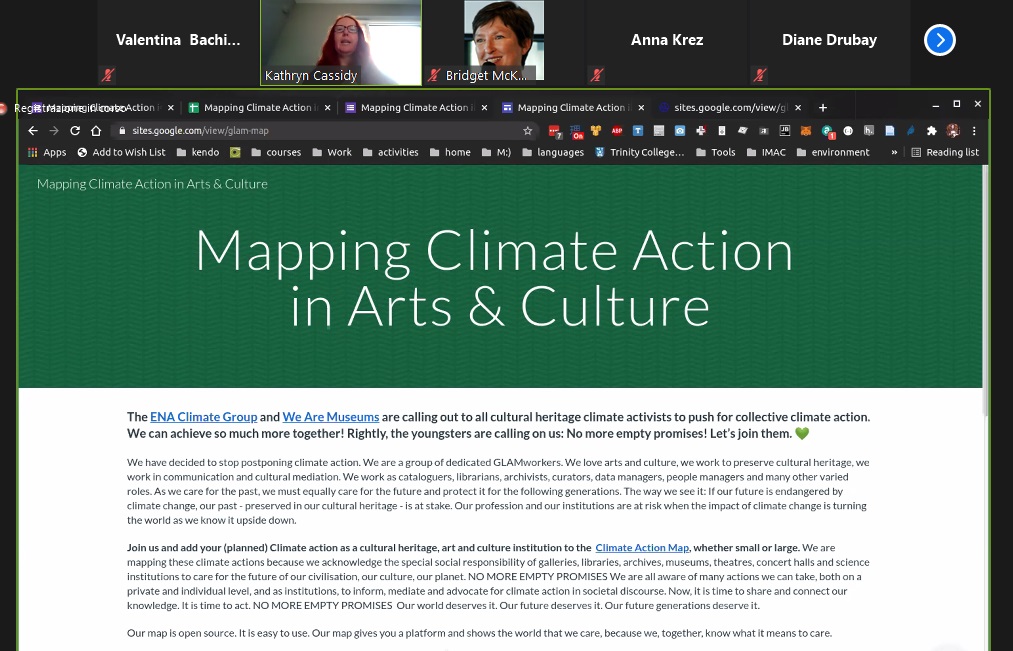Open the Work bookmarks folder

tap(331, 152)
